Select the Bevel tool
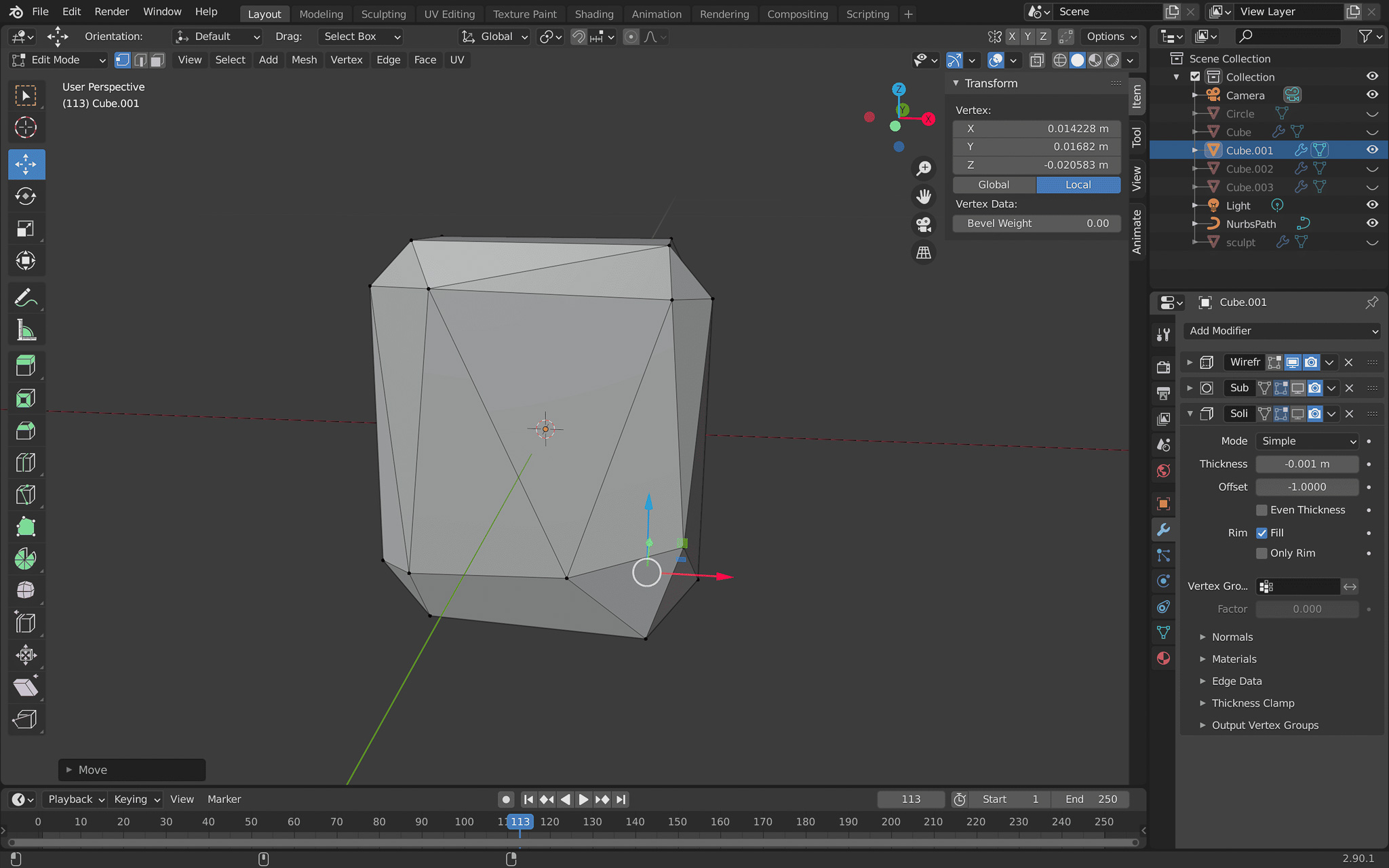The image size is (1389, 868). (x=26, y=431)
